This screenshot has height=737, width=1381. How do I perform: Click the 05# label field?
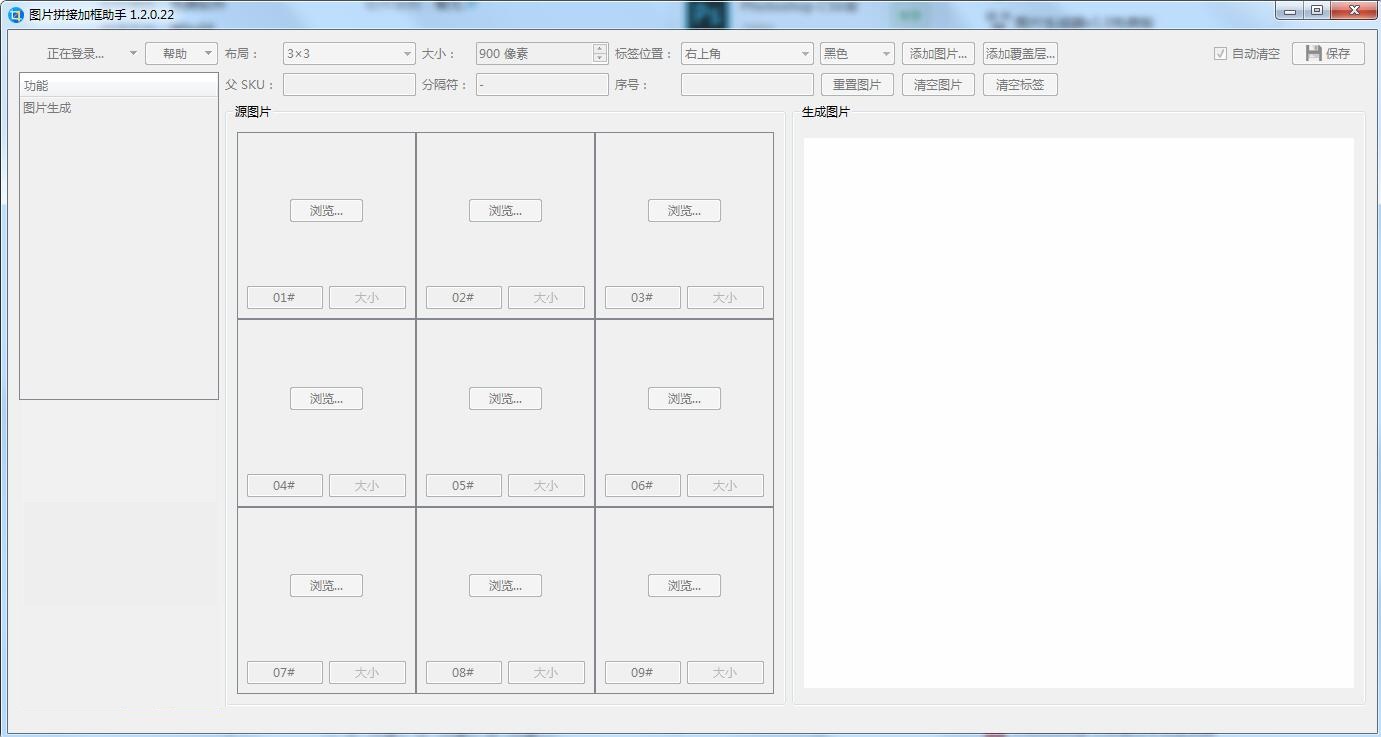[x=464, y=486]
